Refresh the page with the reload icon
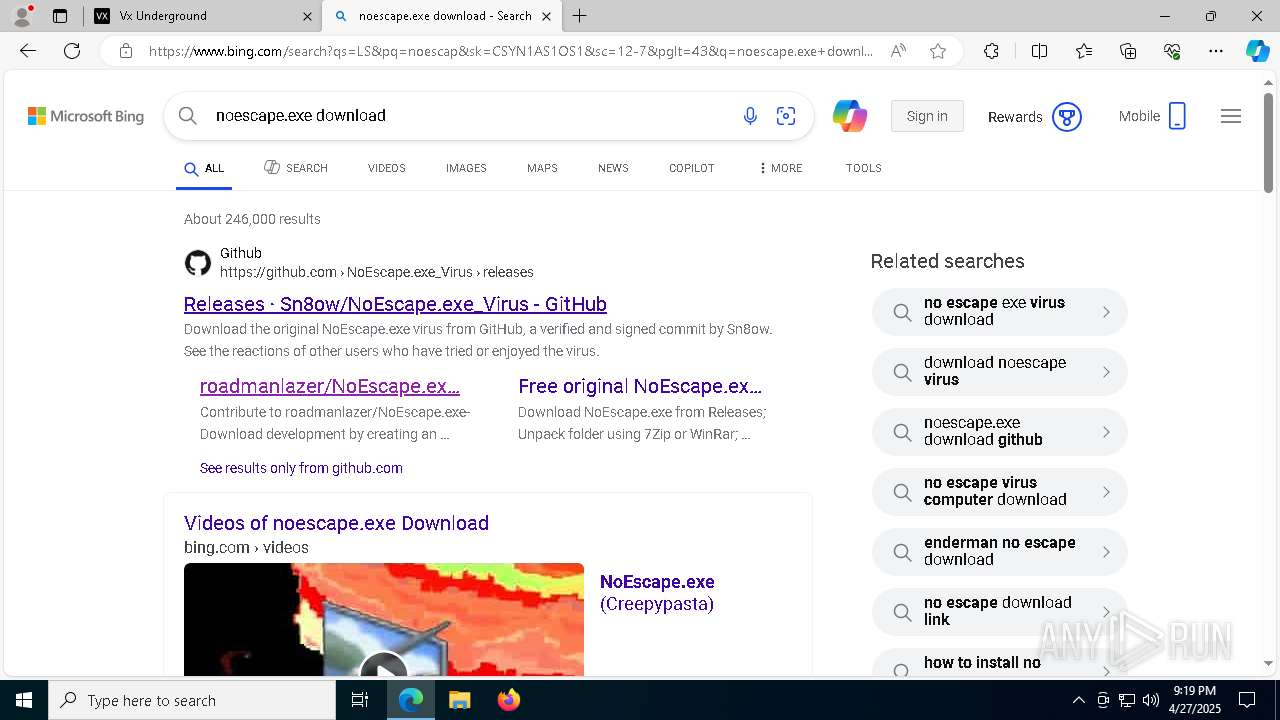The image size is (1280, 720). 72,51
